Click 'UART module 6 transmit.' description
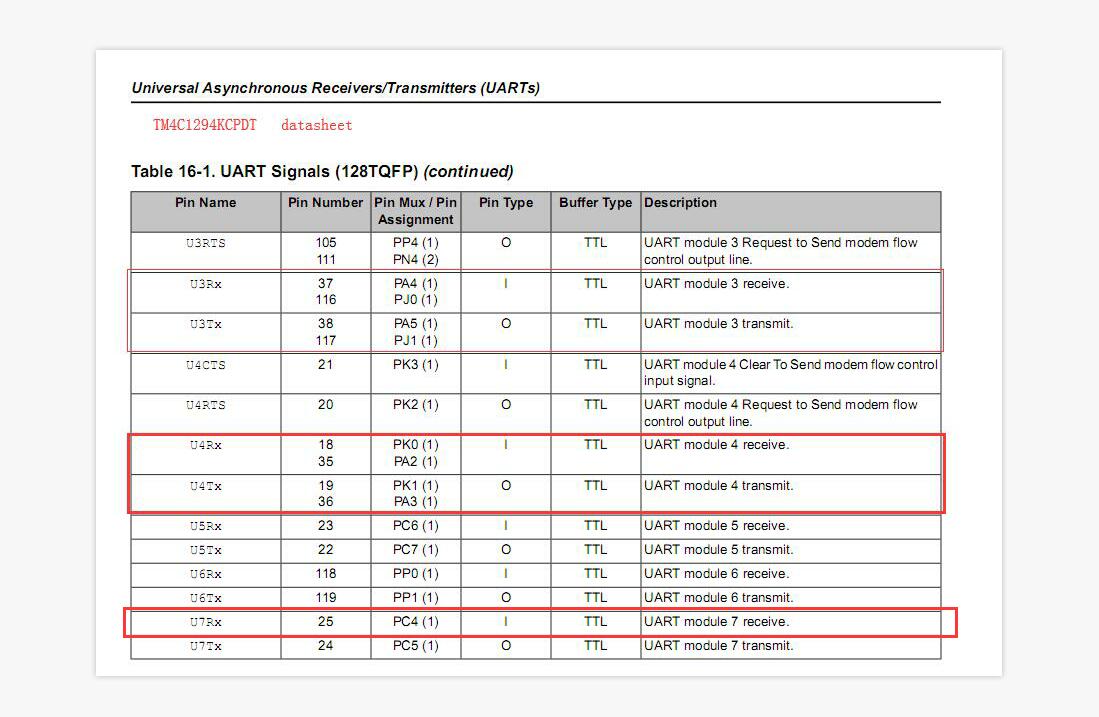Viewport: 1099px width, 717px height. click(719, 598)
